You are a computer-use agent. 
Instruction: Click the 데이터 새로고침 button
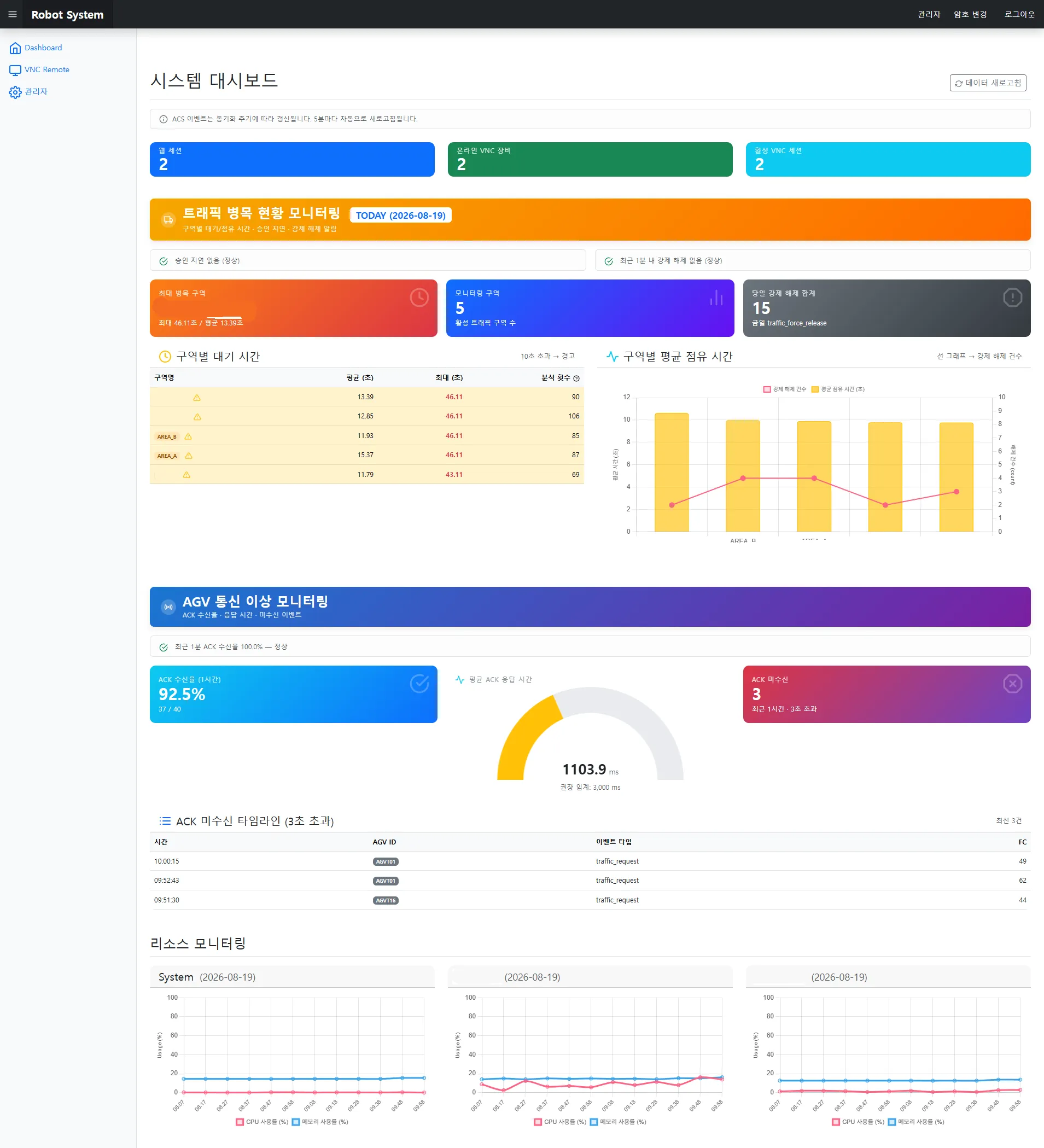pos(988,83)
